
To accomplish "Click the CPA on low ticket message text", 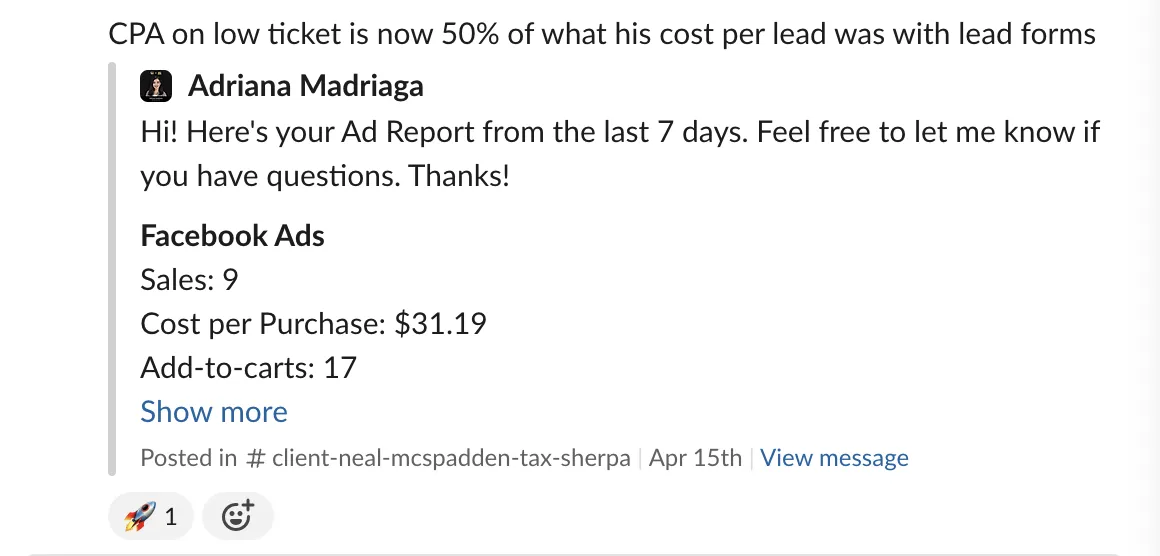I will click(602, 34).
